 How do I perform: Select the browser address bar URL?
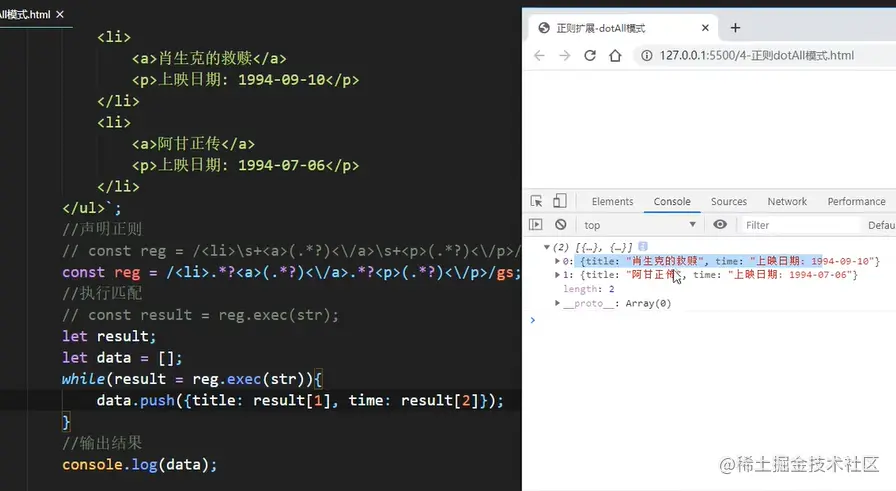pyautogui.click(x=757, y=55)
